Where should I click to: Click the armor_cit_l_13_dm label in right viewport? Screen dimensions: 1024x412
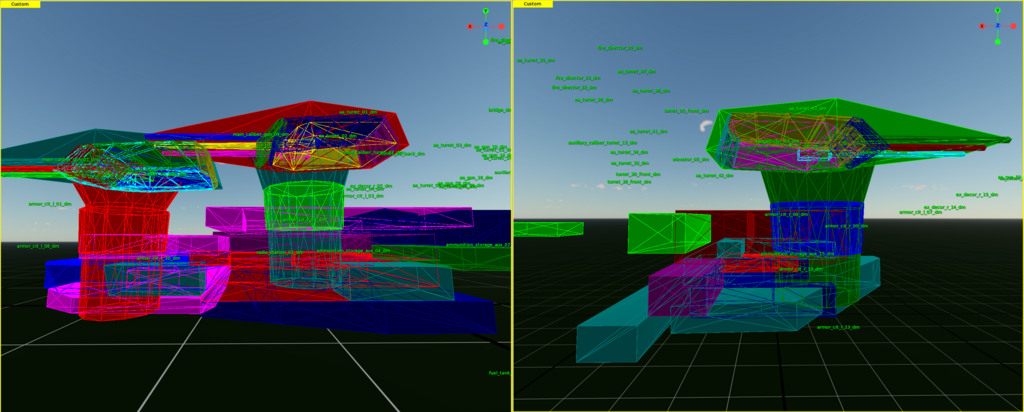(x=838, y=327)
